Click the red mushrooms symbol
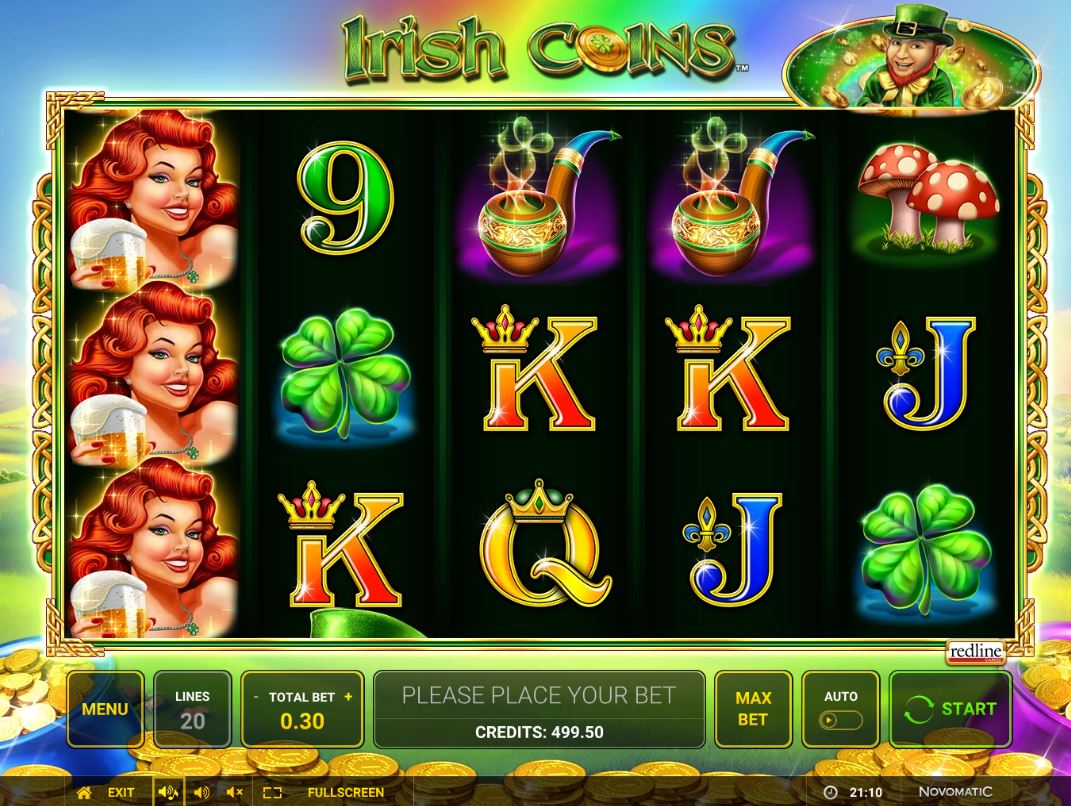The image size is (1071, 806). pyautogui.click(x=928, y=197)
